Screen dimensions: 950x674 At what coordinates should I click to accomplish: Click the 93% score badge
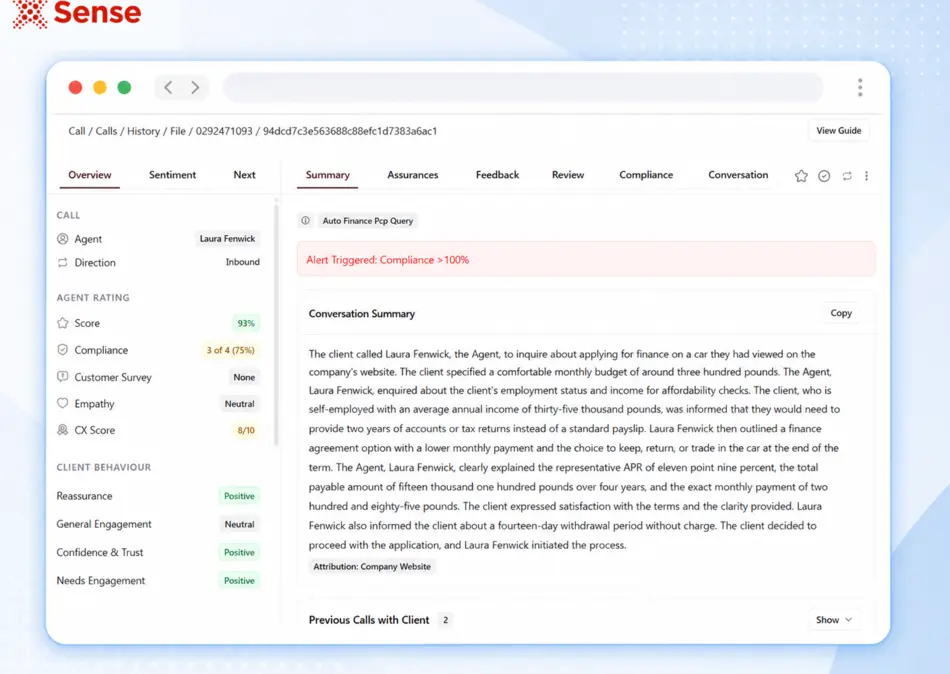click(x=245, y=323)
